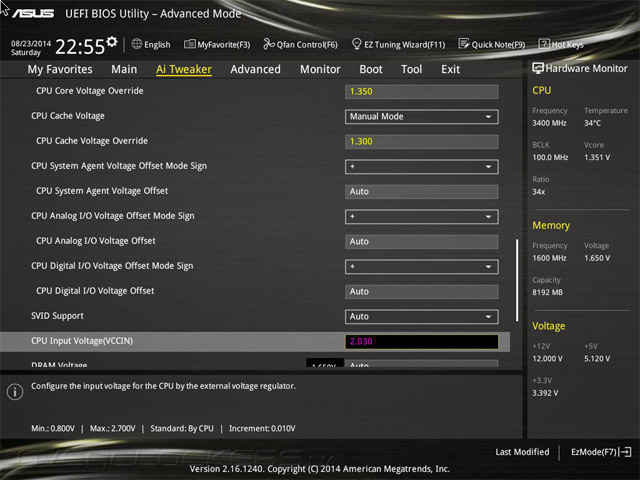Screen dimensions: 640x480
Task: Expand CPU Digital I/O Voltage Offset Mode Sign dropdown
Action: coord(422,267)
